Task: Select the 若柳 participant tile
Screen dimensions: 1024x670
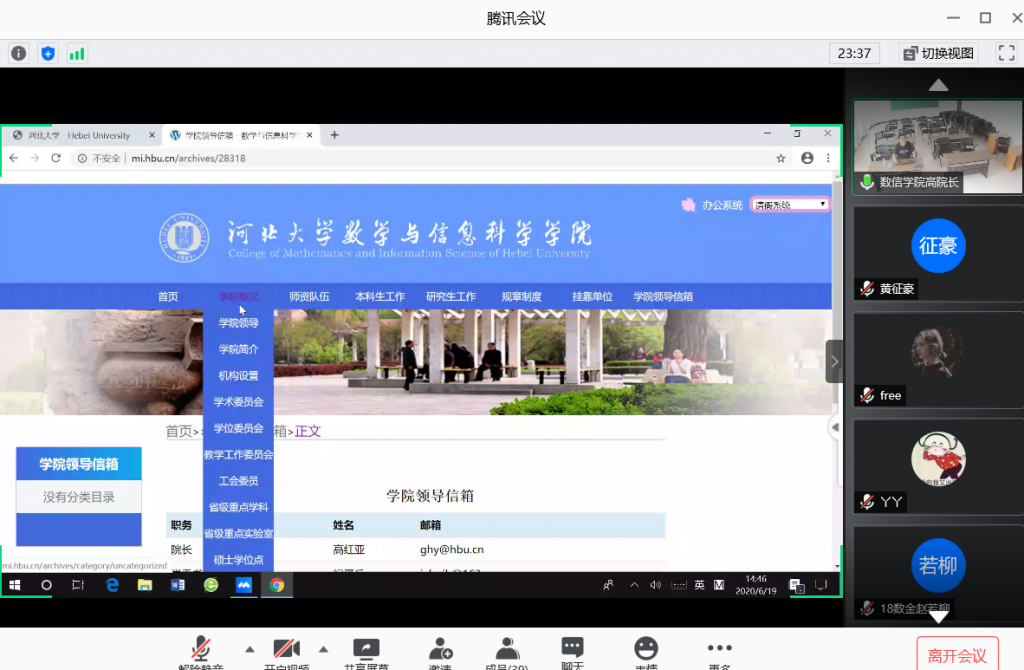Action: pyautogui.click(x=938, y=573)
